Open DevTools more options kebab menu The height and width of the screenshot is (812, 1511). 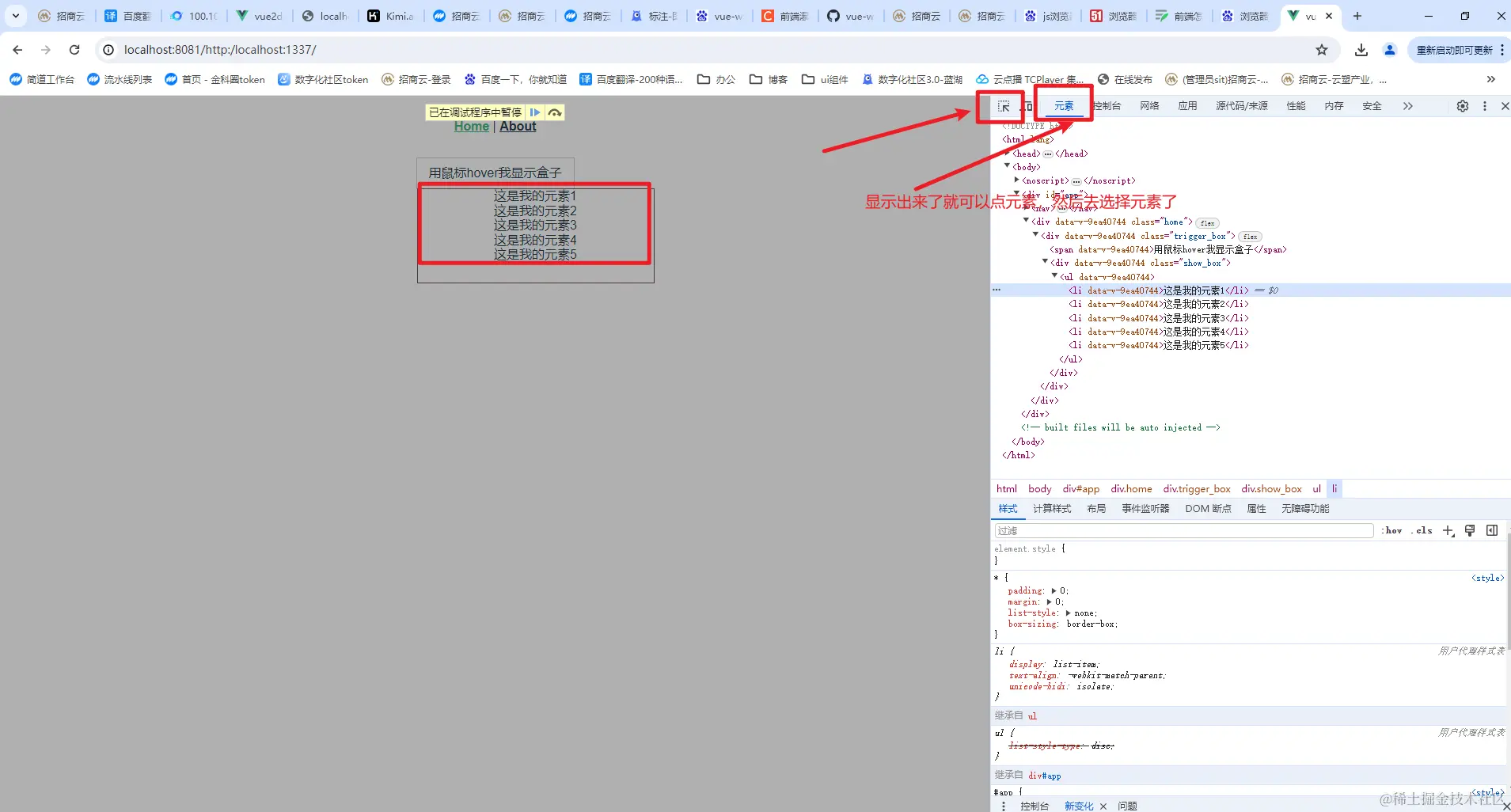(1485, 106)
